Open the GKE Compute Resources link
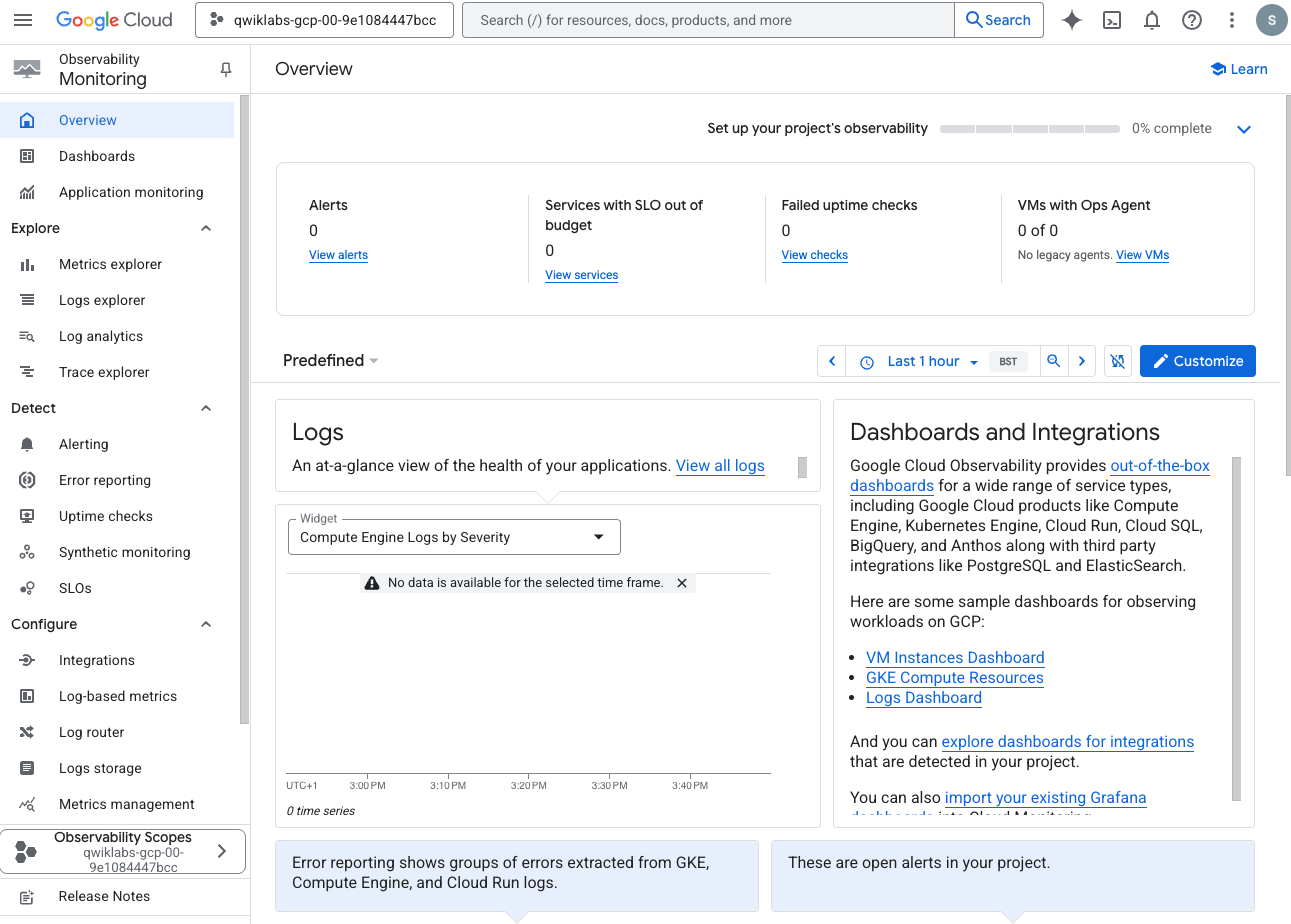The width and height of the screenshot is (1291, 924). pos(955,677)
